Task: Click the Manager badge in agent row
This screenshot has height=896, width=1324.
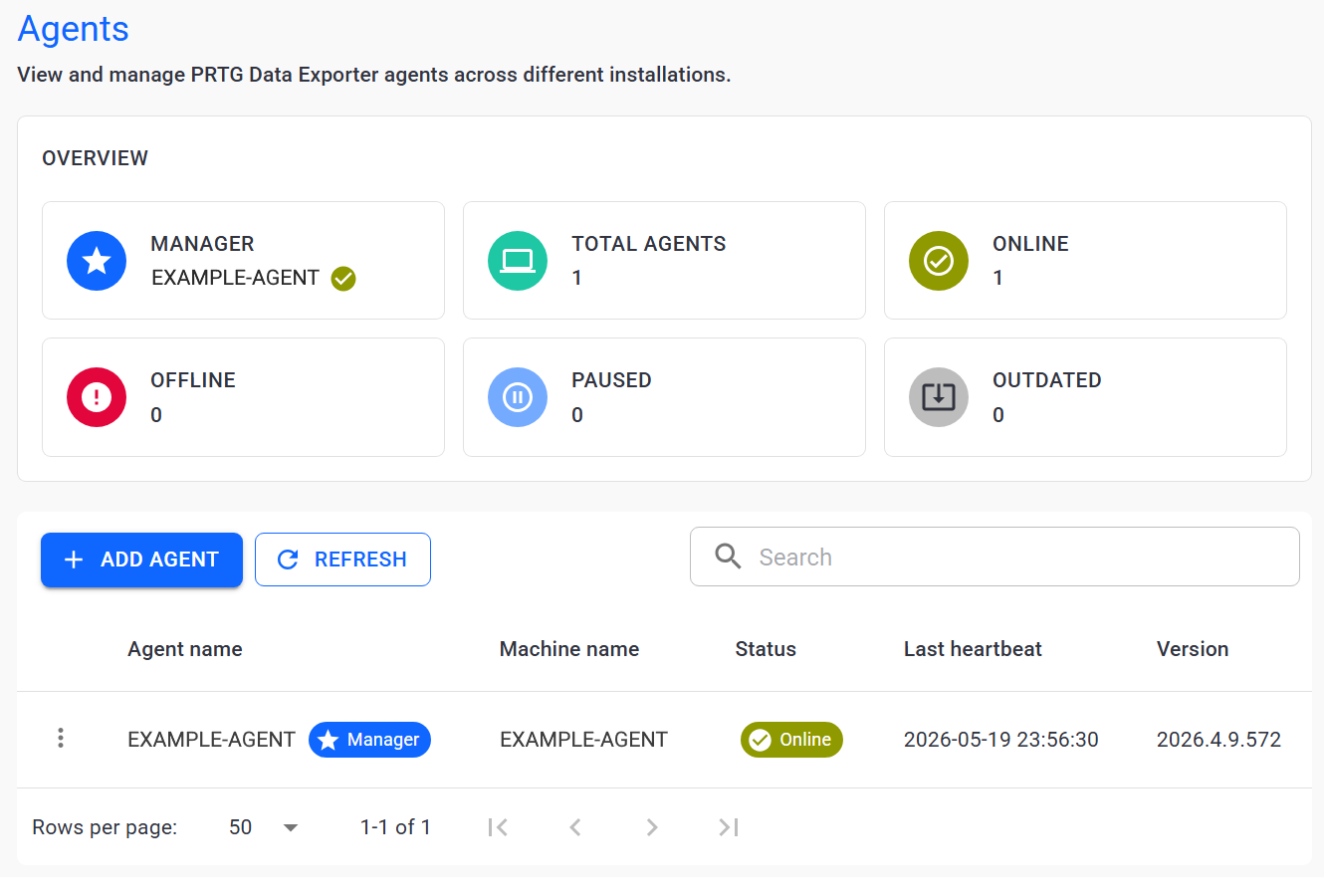Action: (369, 740)
